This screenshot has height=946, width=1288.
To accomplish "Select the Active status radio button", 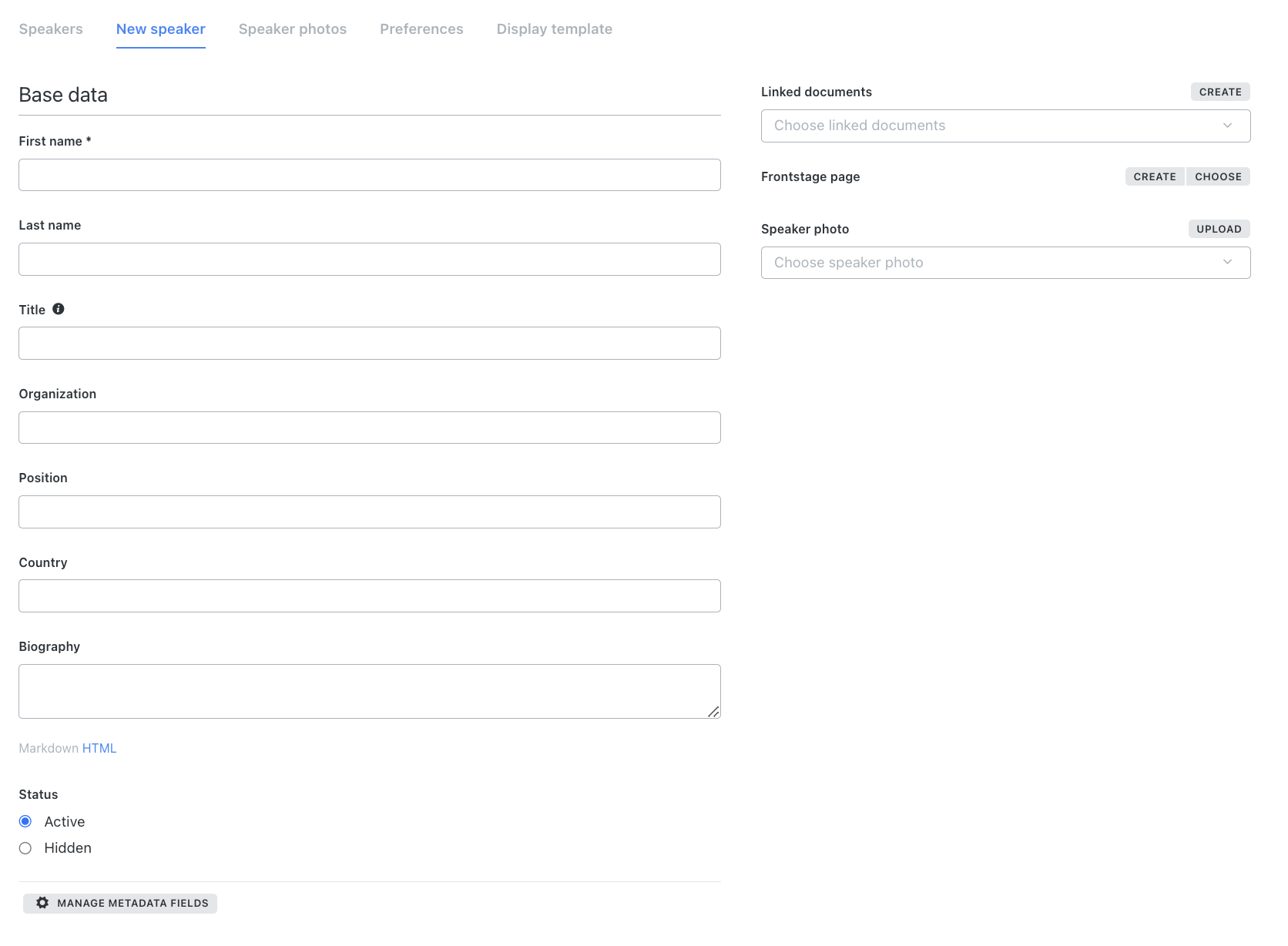I will (25, 821).
